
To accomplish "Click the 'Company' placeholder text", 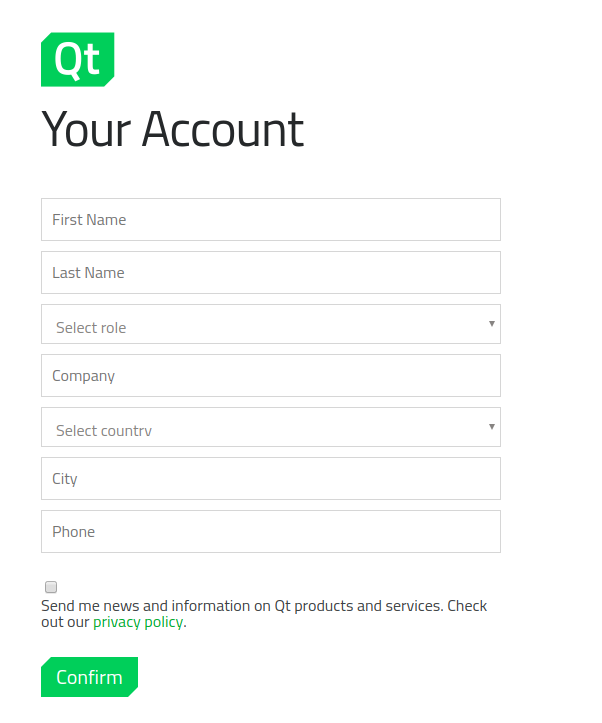I will point(83,376).
